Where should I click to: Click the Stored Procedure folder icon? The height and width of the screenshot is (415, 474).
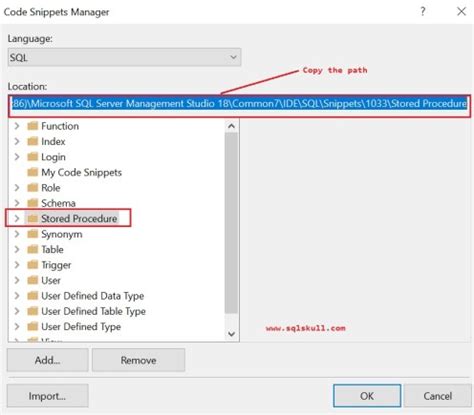(32, 218)
